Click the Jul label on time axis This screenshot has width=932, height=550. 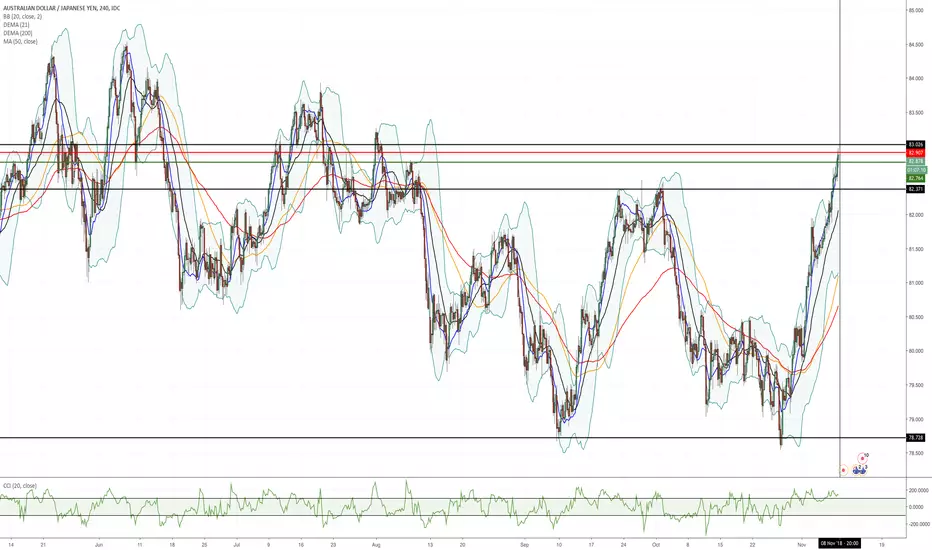(237, 544)
